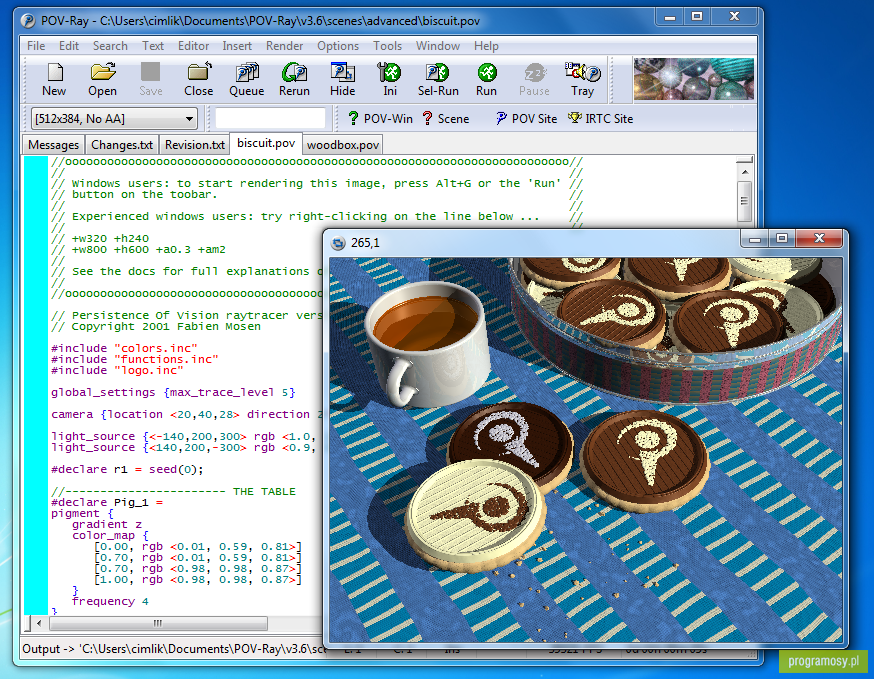Click the Output path in status bar
Screen dimensions: 874x679
(x=173, y=649)
